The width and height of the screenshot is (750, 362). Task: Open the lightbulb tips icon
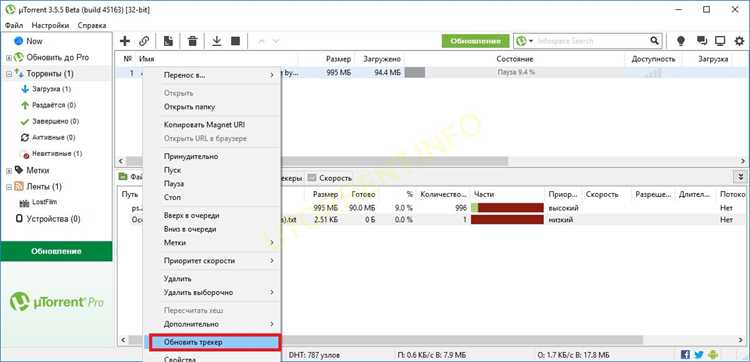681,41
